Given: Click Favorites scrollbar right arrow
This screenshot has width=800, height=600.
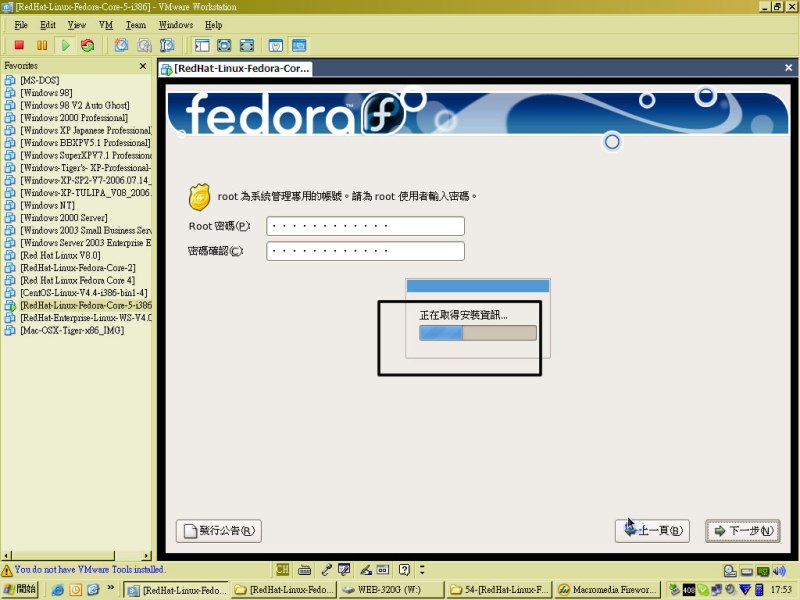Looking at the screenshot, I should tap(147, 555).
